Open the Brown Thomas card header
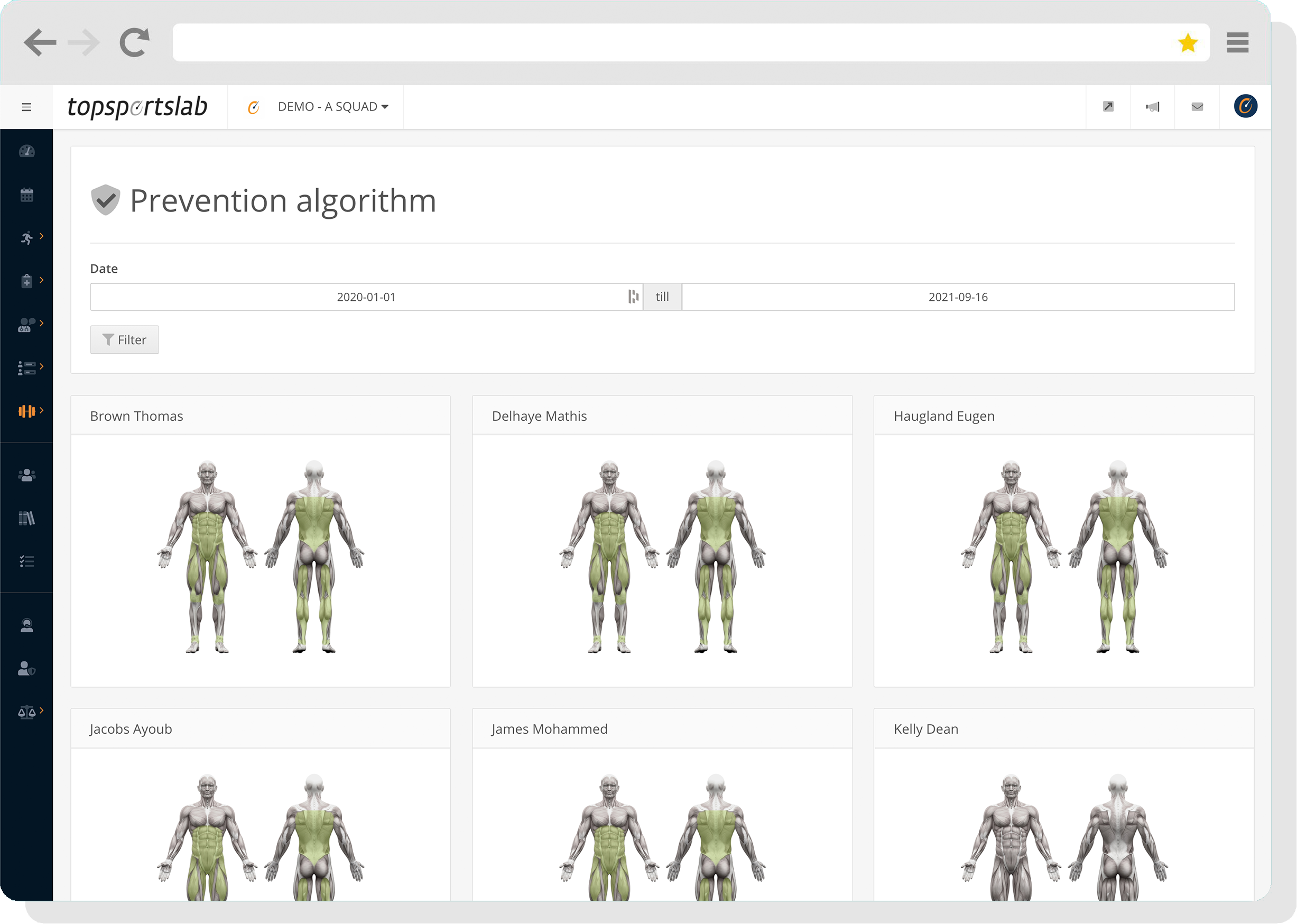The width and height of the screenshot is (1297, 924). click(x=261, y=416)
